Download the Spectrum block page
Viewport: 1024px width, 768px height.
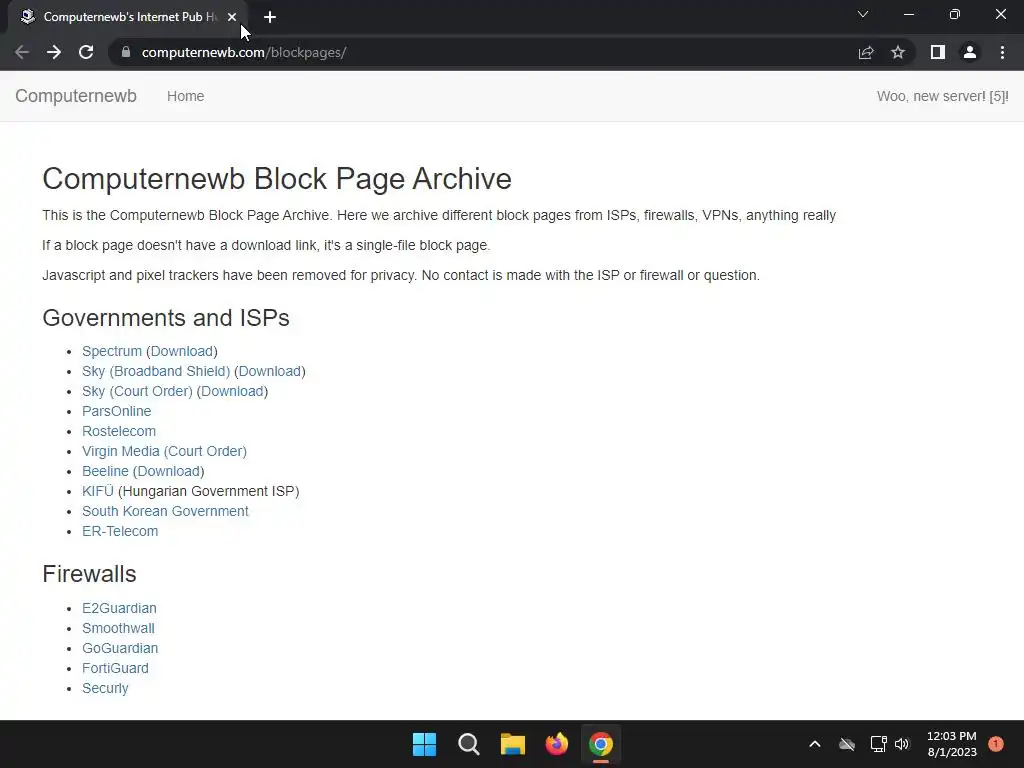182,351
